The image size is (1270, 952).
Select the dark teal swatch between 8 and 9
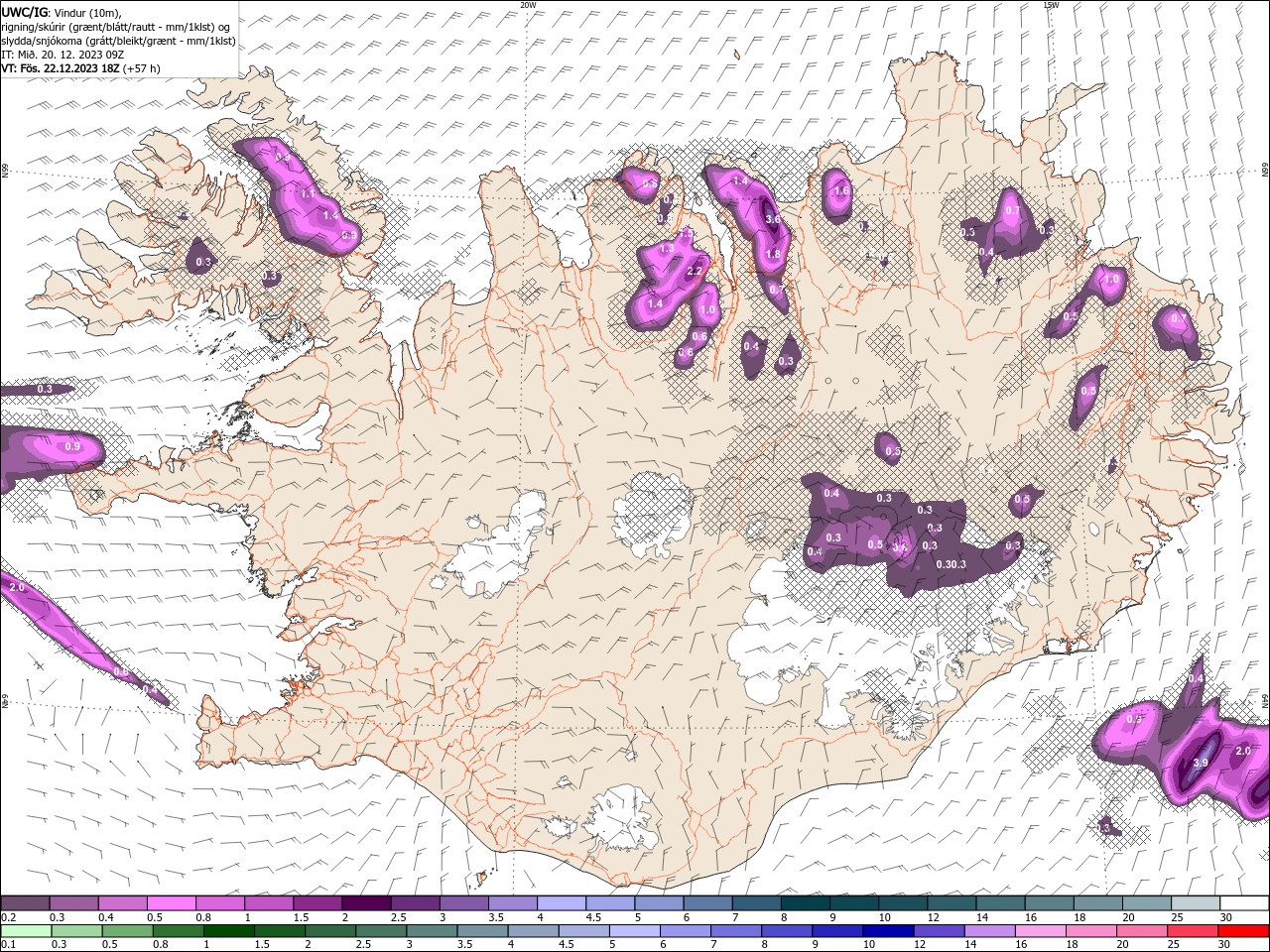pos(805,903)
